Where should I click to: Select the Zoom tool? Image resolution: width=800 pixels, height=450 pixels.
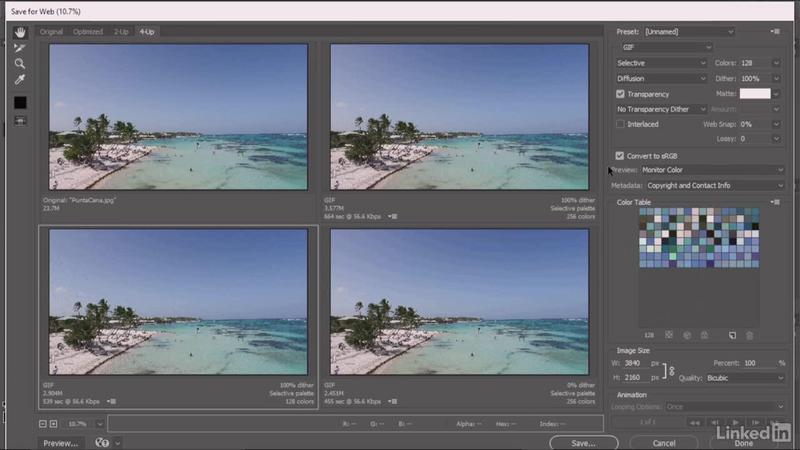20,64
